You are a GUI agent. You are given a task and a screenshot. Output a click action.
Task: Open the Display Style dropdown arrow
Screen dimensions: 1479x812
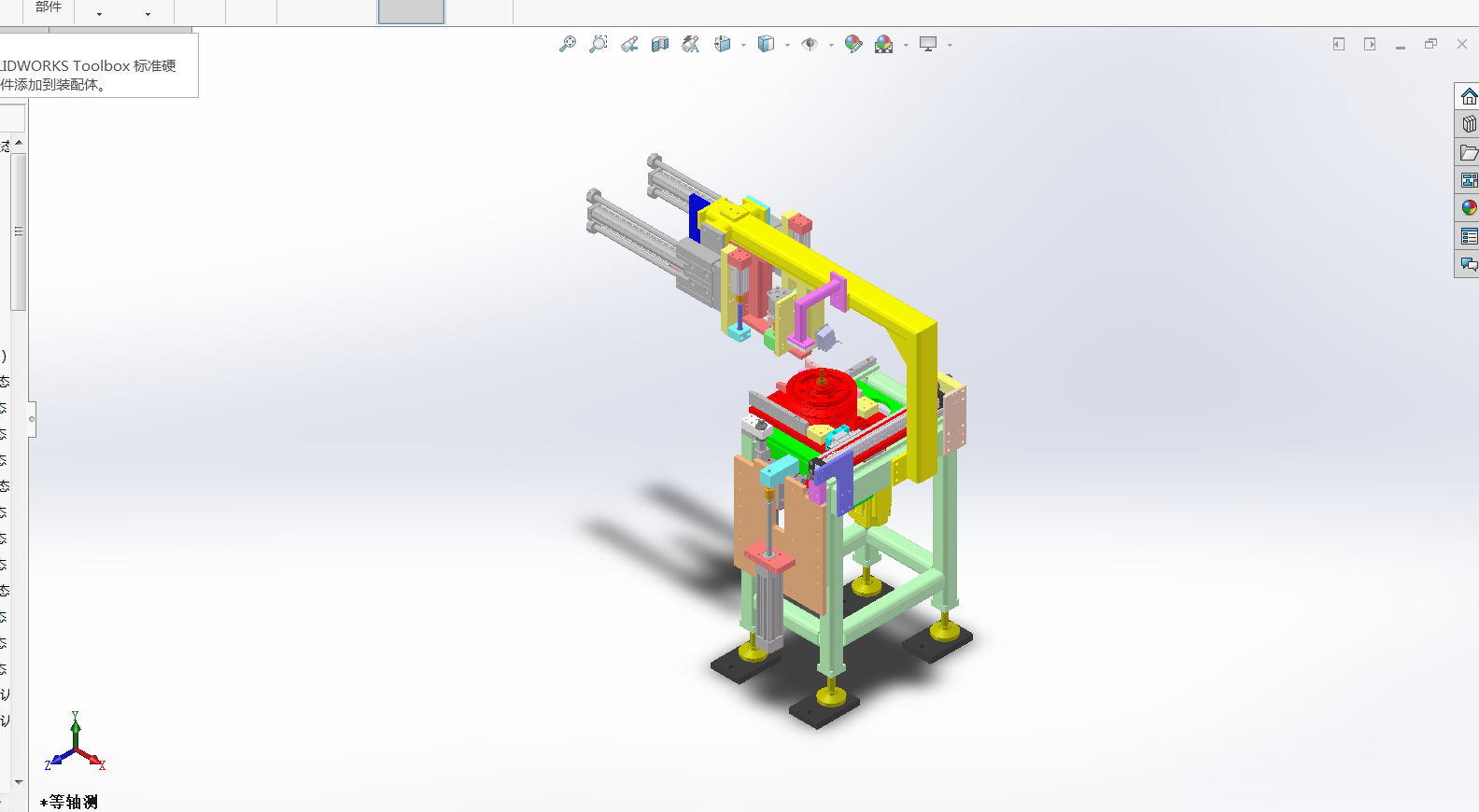tap(788, 45)
